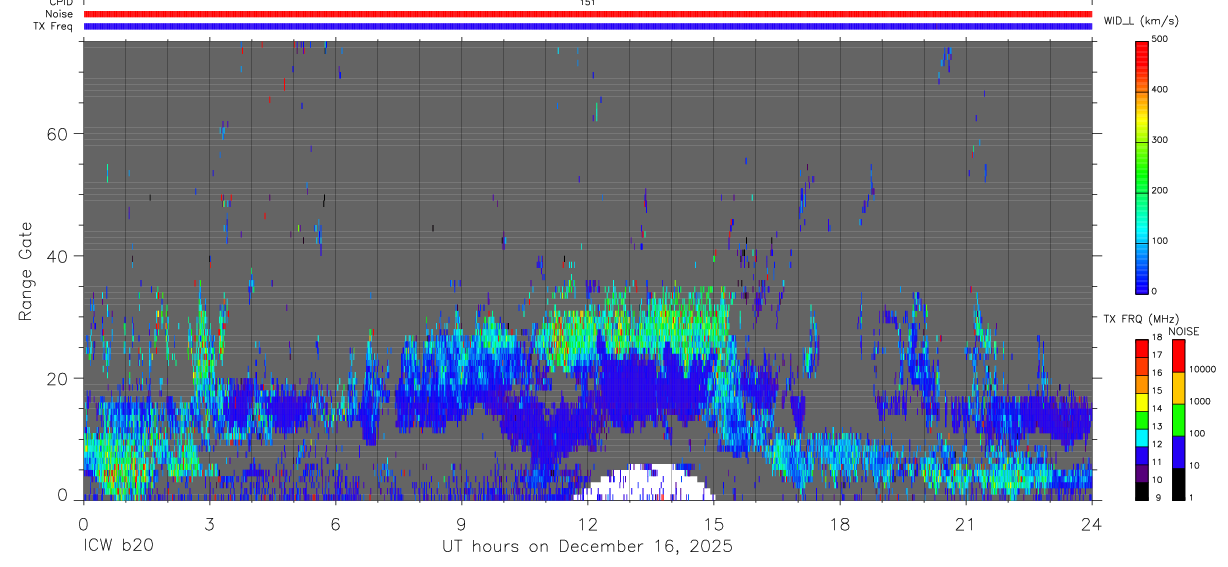Select the red 17–18 MHz TX FRQ swatch

(x=1142, y=348)
